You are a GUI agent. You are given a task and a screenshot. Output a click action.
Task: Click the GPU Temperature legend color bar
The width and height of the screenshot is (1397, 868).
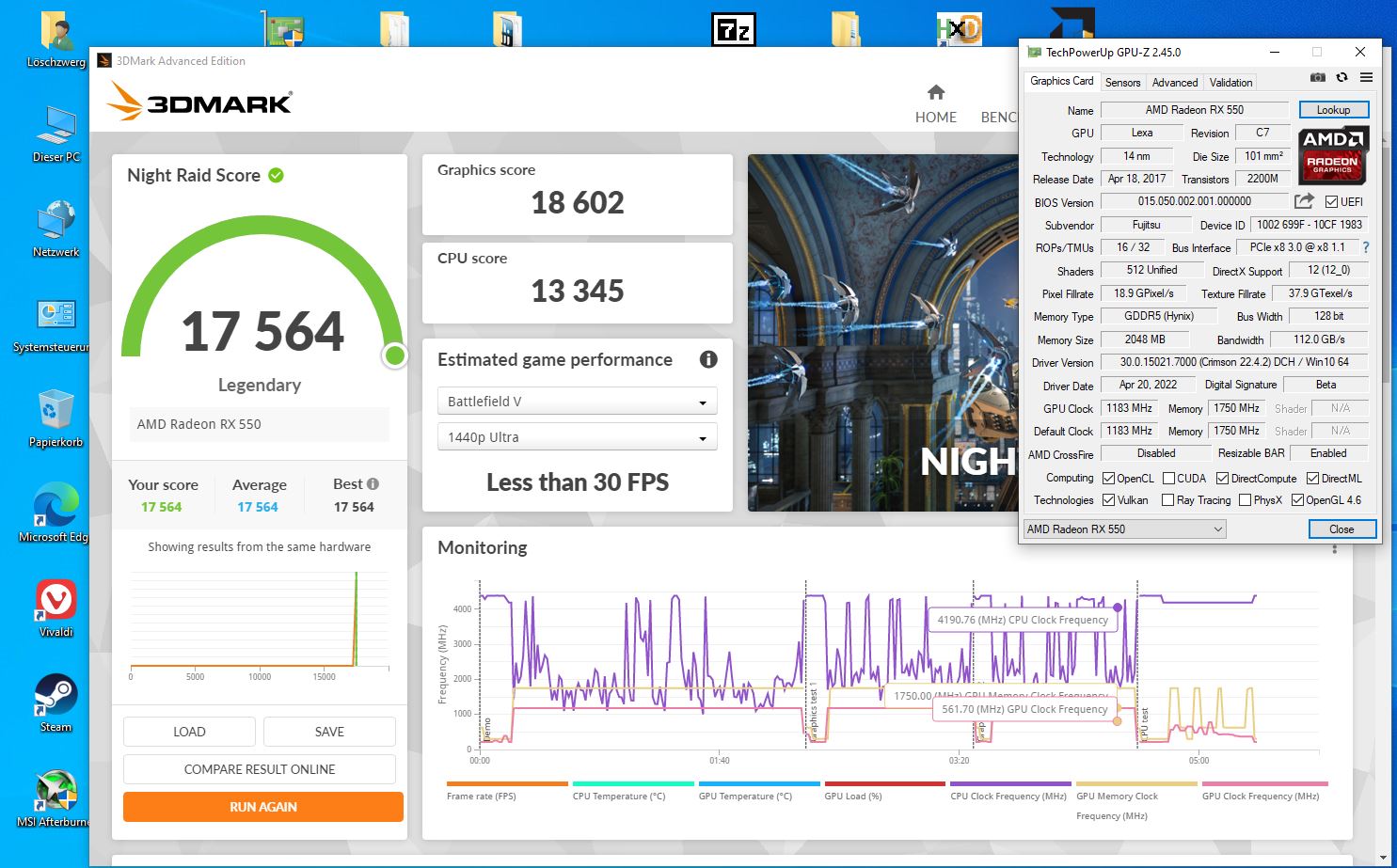click(x=759, y=783)
